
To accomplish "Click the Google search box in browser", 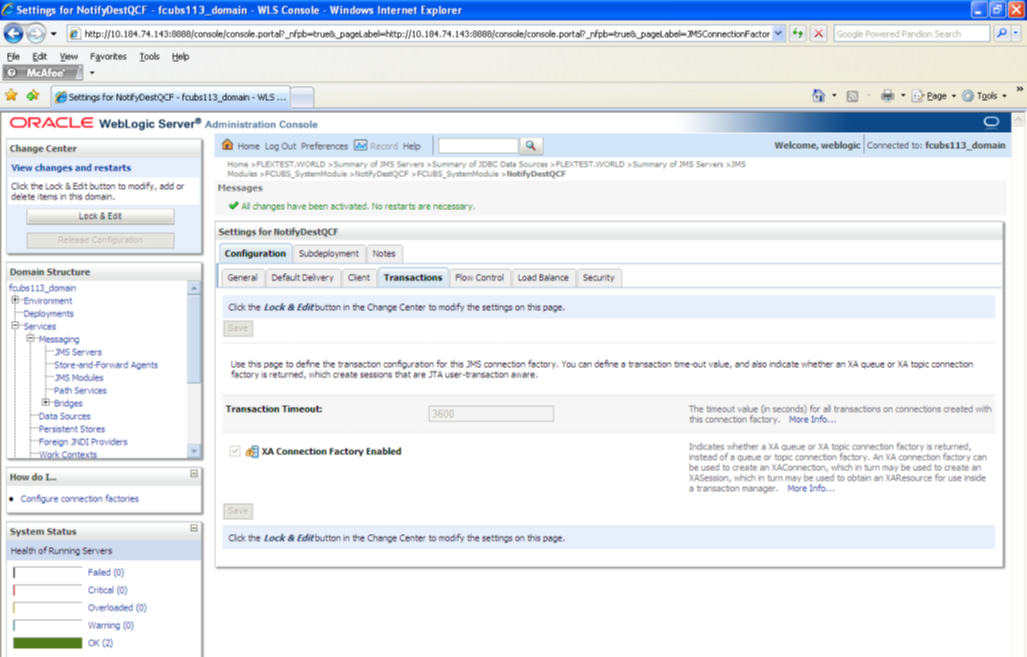I will pyautogui.click(x=912, y=33).
